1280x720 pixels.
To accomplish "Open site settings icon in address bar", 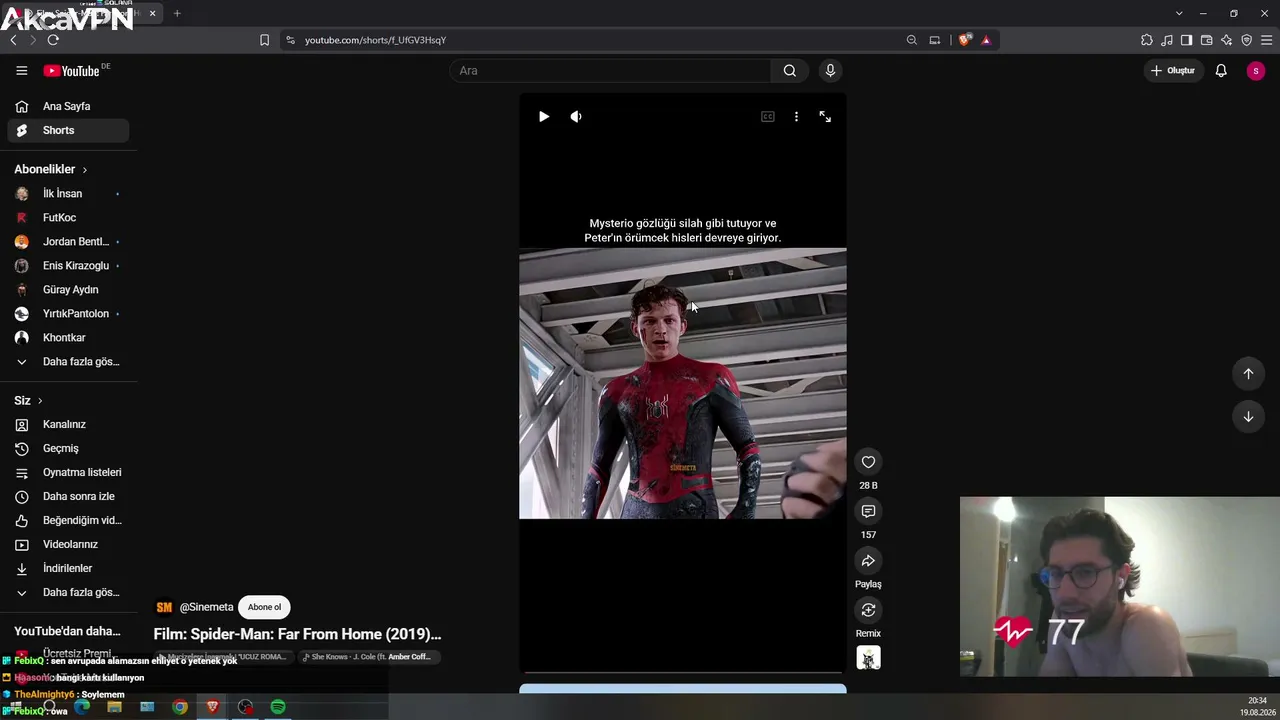I will pos(290,40).
